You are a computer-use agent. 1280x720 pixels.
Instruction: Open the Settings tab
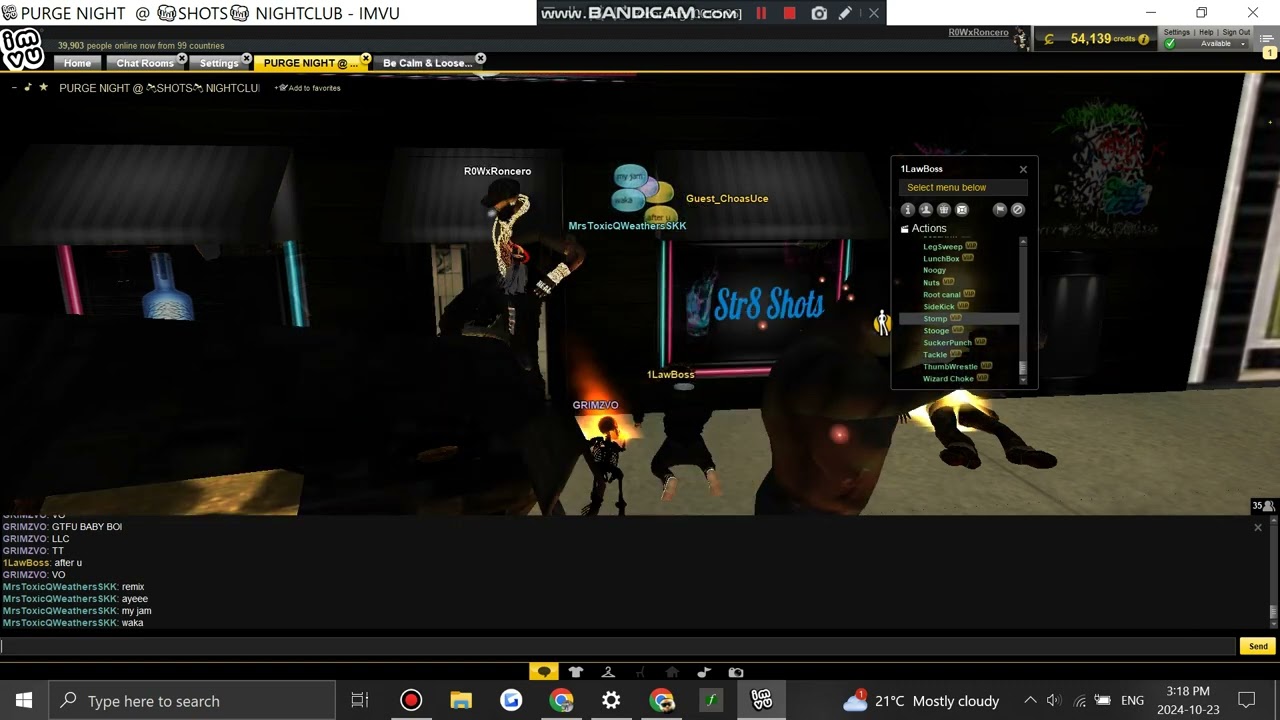pyautogui.click(x=218, y=63)
